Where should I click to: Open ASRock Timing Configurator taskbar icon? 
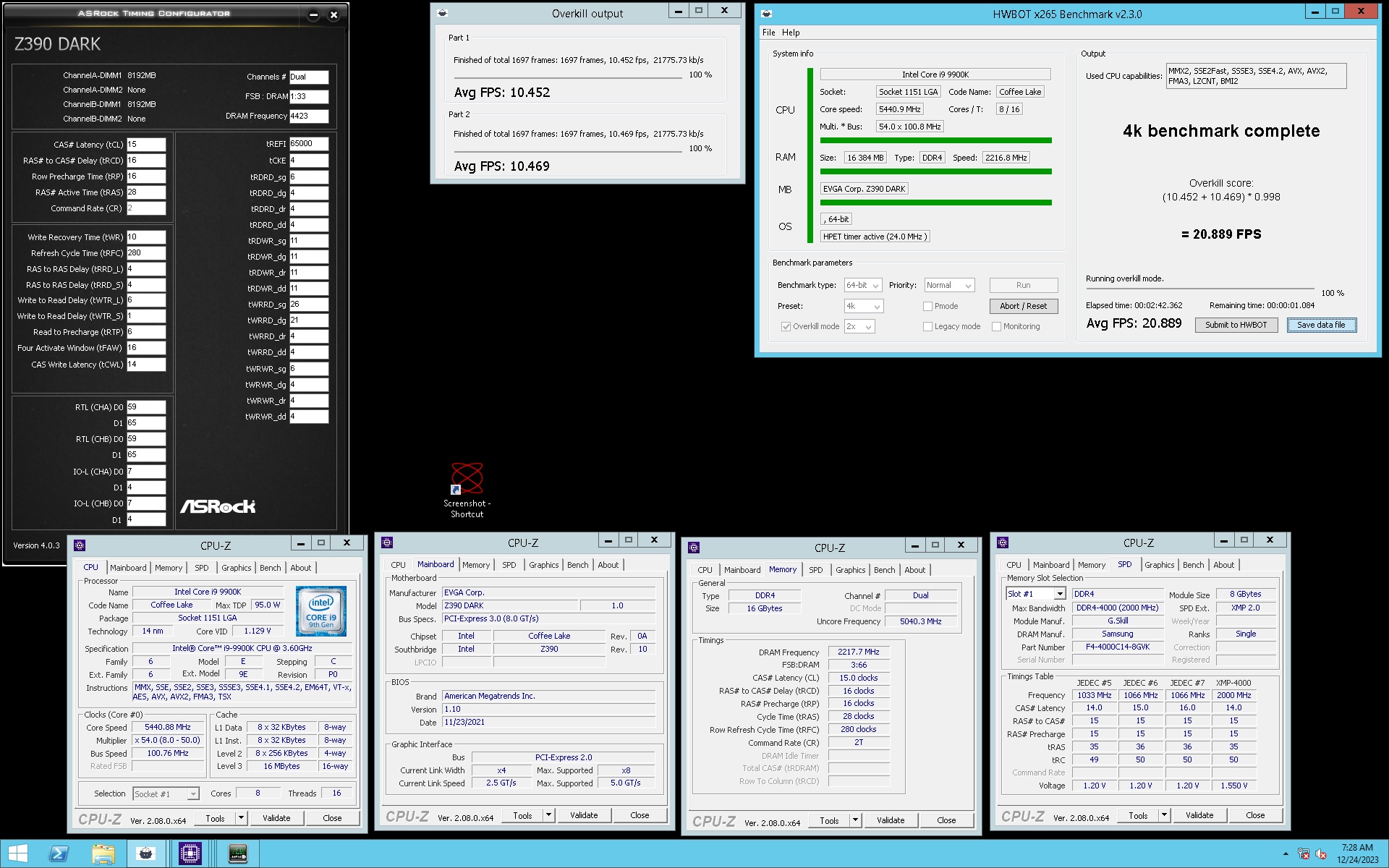pyautogui.click(x=237, y=854)
